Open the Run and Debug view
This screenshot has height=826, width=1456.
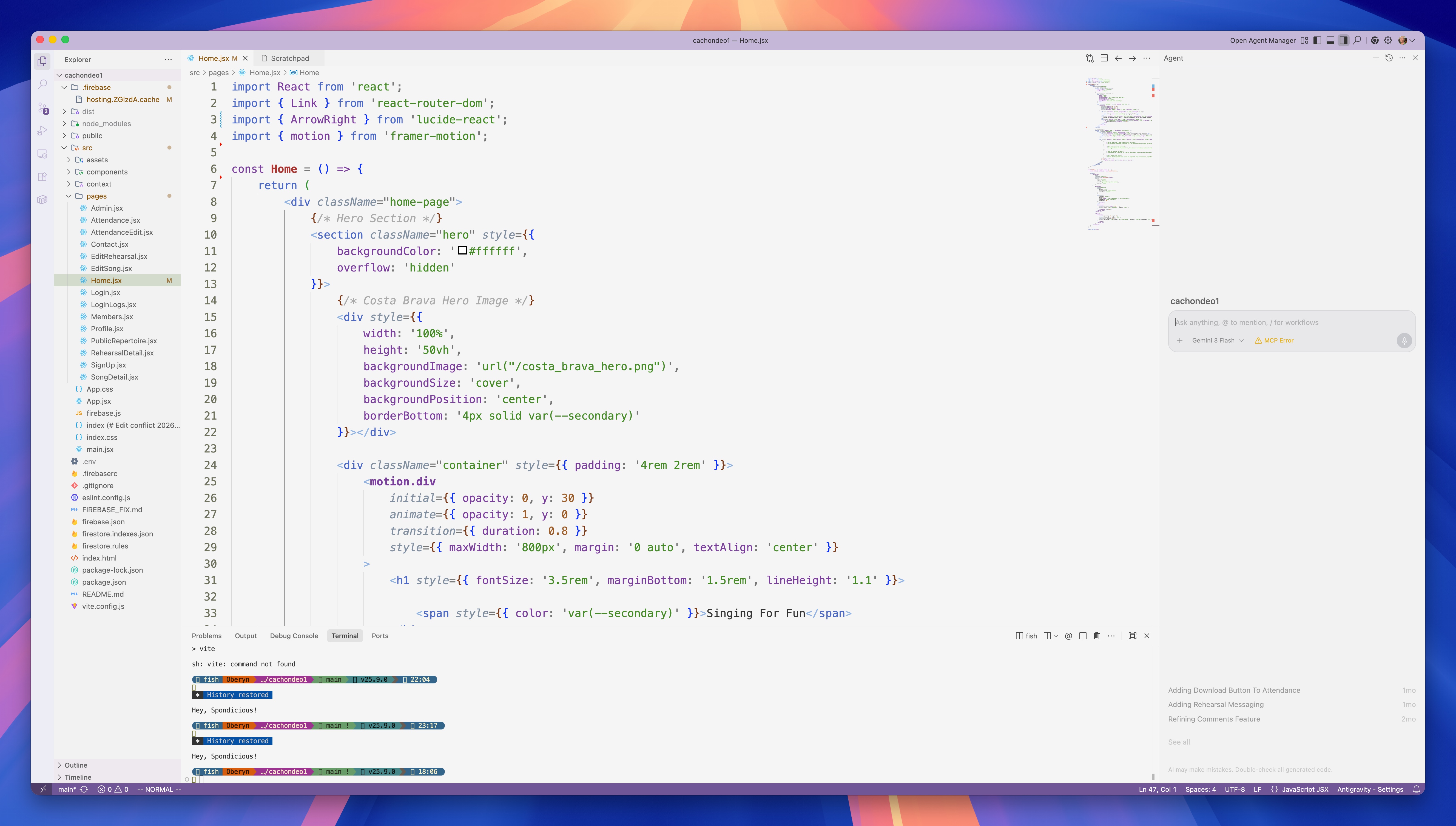click(x=42, y=131)
